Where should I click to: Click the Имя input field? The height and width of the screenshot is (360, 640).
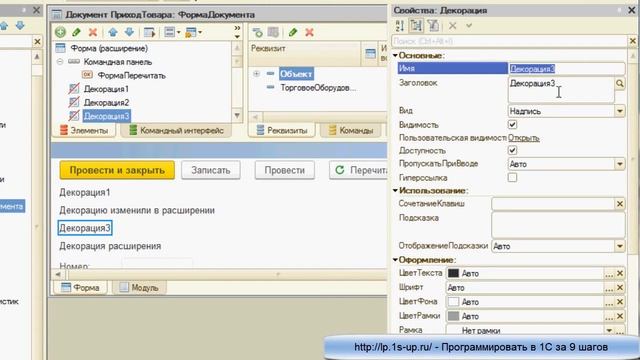(567, 69)
